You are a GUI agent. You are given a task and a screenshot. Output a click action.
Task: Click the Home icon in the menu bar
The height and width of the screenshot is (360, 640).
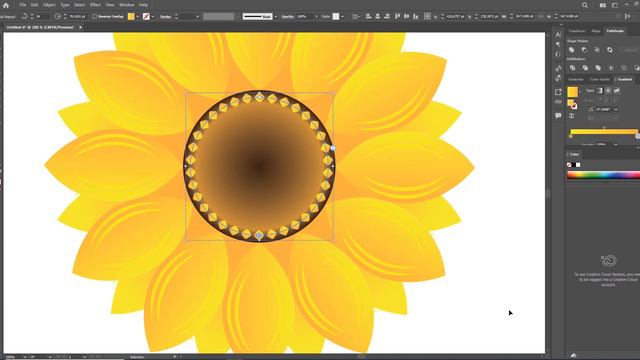6,5
